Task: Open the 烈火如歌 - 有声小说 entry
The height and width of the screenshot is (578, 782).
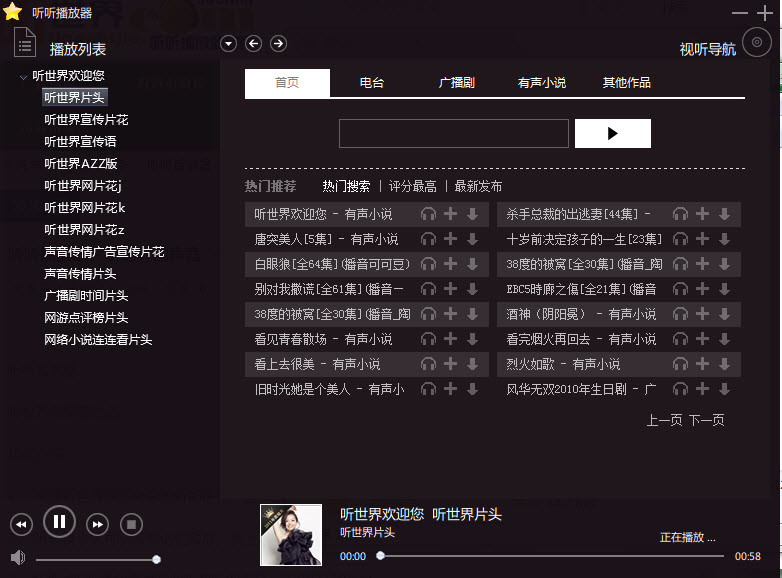Action: 563,364
